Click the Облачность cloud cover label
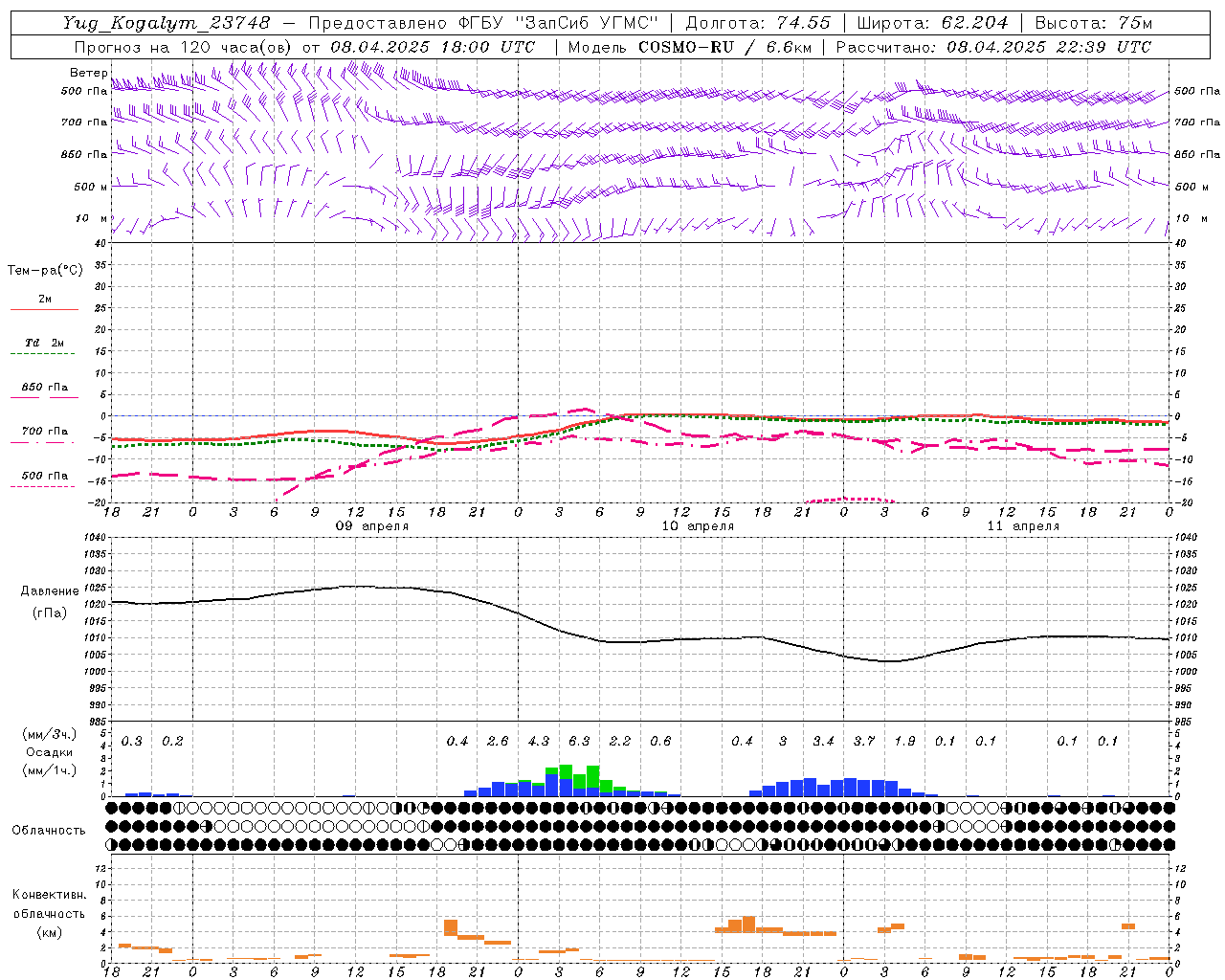The height and width of the screenshot is (980, 1225). pyautogui.click(x=49, y=831)
